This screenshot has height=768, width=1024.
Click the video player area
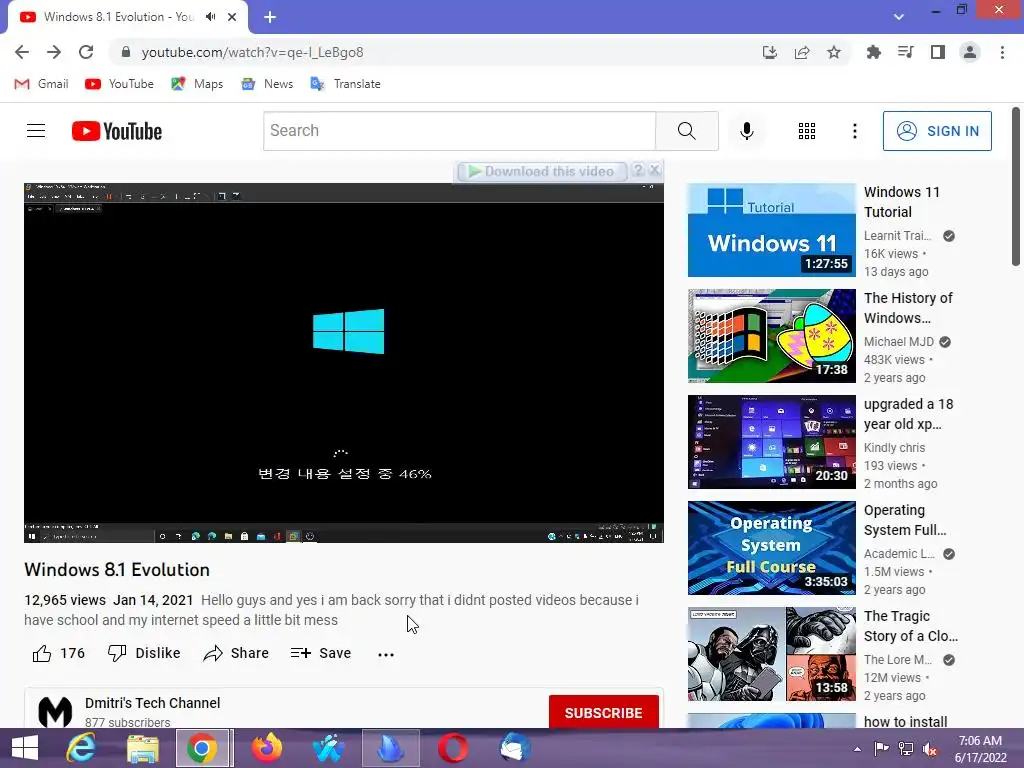click(344, 362)
